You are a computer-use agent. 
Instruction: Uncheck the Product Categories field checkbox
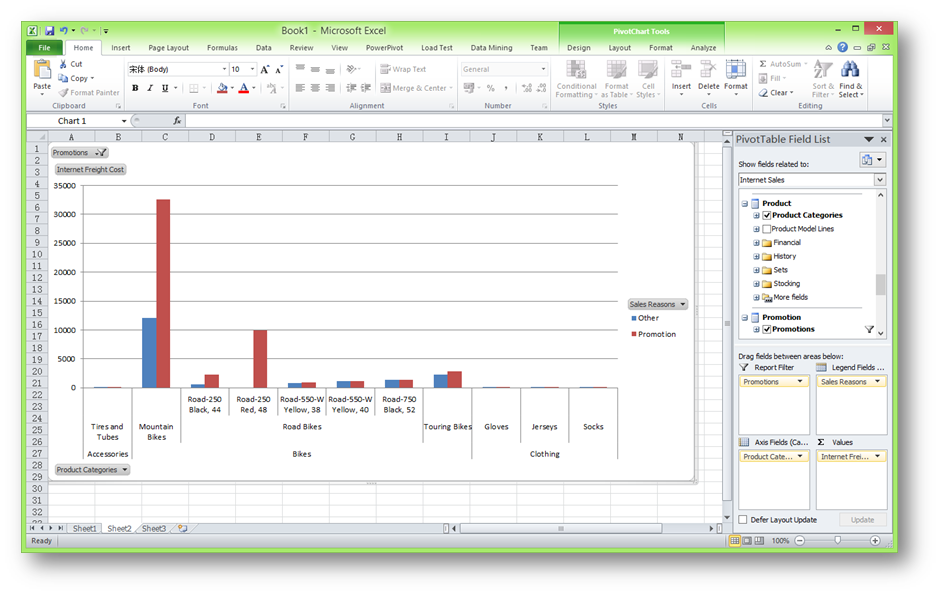[767, 215]
